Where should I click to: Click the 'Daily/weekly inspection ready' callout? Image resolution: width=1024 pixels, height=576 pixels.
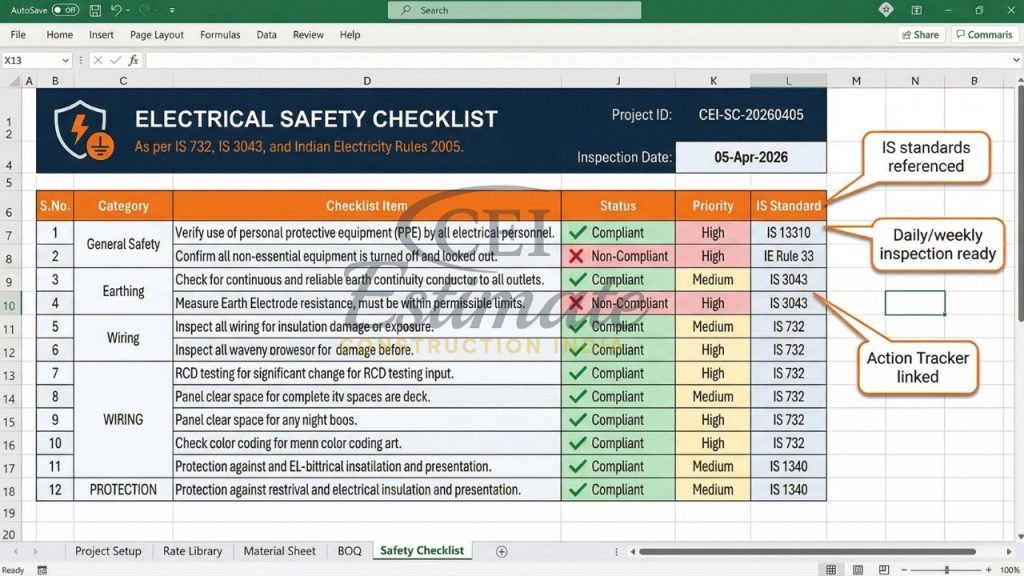click(938, 244)
